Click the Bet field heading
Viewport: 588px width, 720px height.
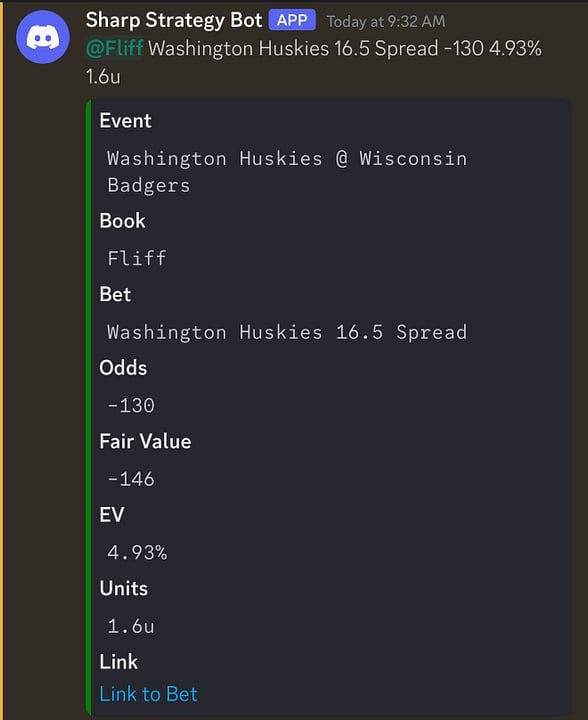coord(115,294)
